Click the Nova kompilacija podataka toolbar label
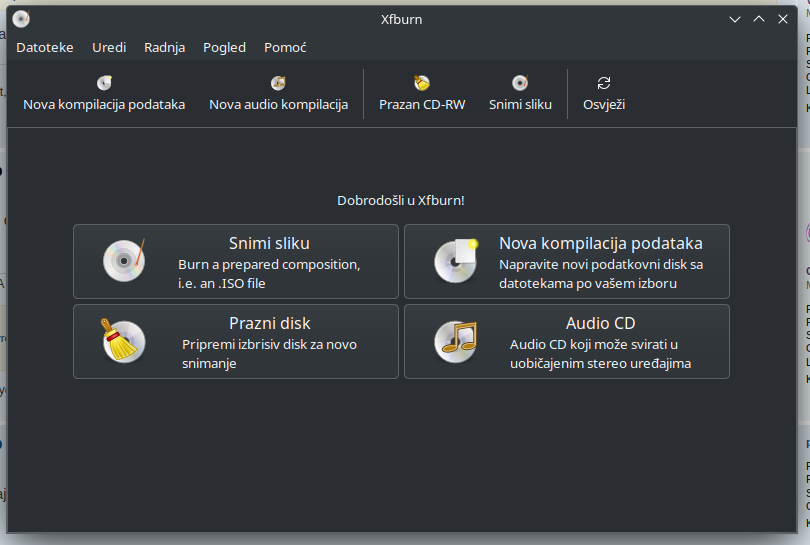The image size is (810, 545). coord(104,104)
